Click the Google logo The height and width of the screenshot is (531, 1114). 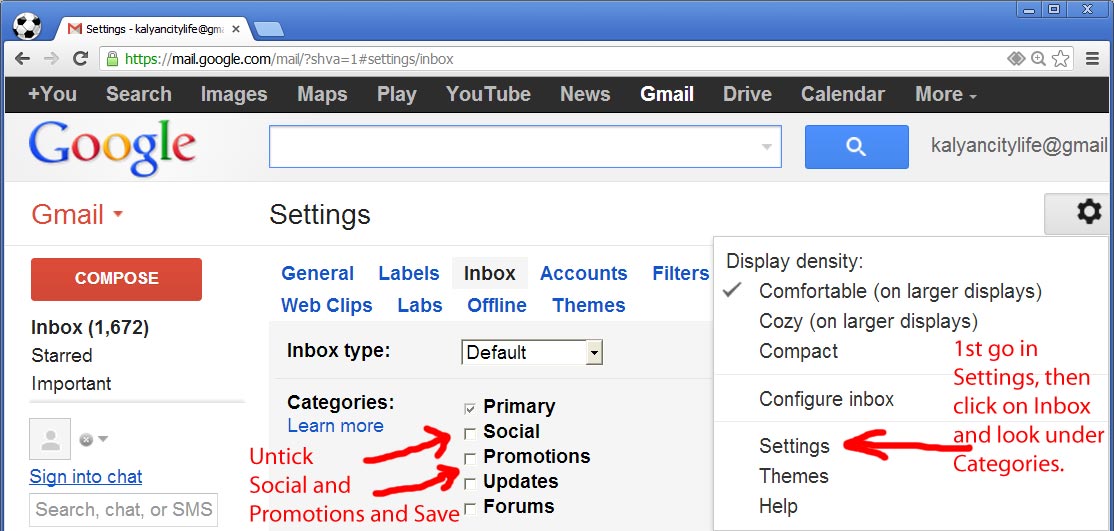[112, 148]
